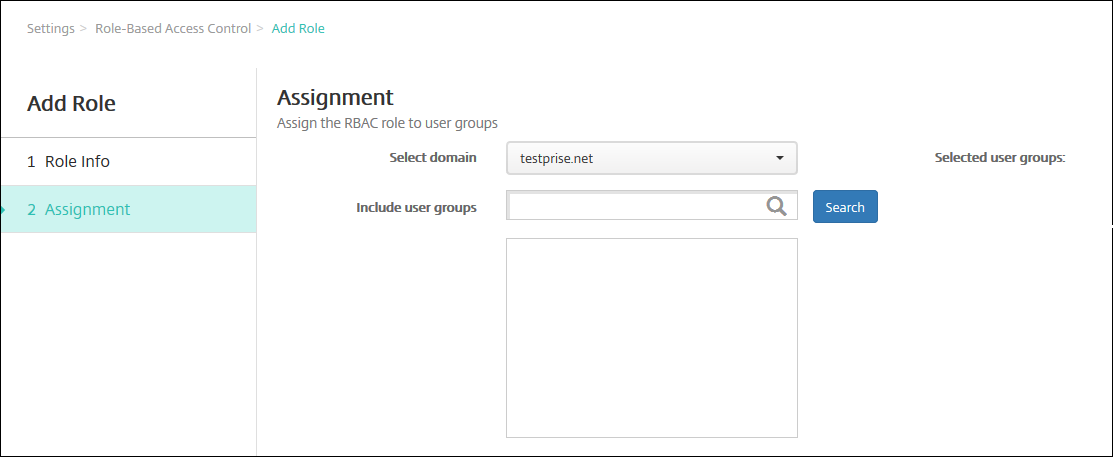Open the Select domain dropdown arrow
Screen dimensions: 1113x457
pyautogui.click(x=779, y=158)
